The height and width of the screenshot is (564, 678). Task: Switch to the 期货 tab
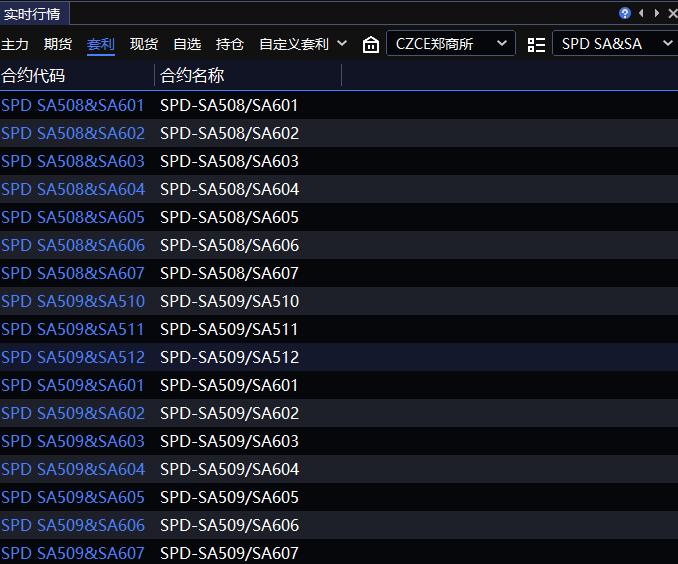(x=58, y=44)
